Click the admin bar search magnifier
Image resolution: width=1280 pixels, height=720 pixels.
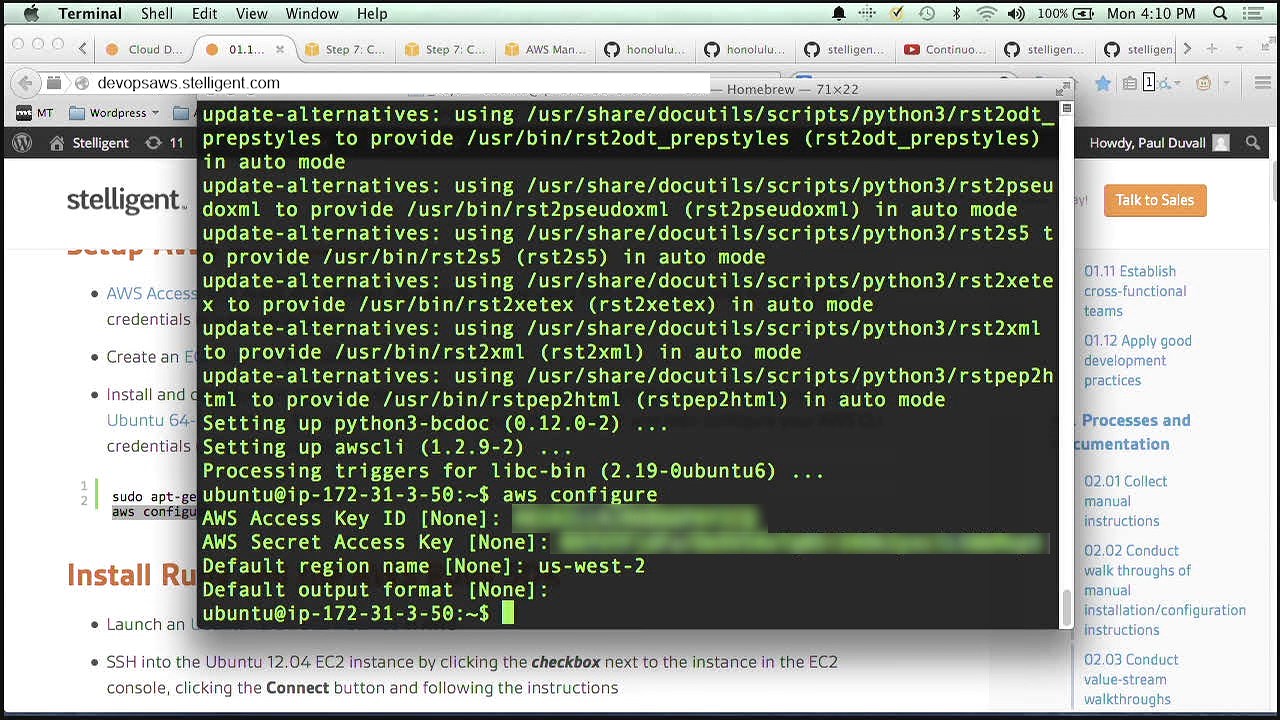pos(1253,143)
